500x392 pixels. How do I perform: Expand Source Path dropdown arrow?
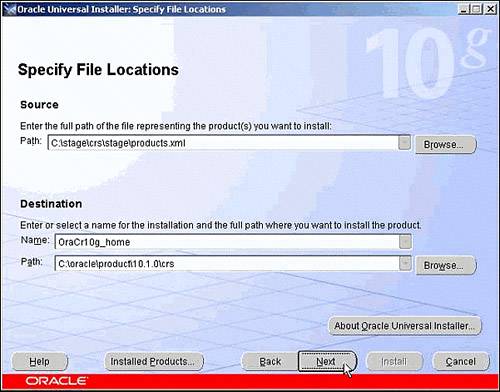(404, 143)
